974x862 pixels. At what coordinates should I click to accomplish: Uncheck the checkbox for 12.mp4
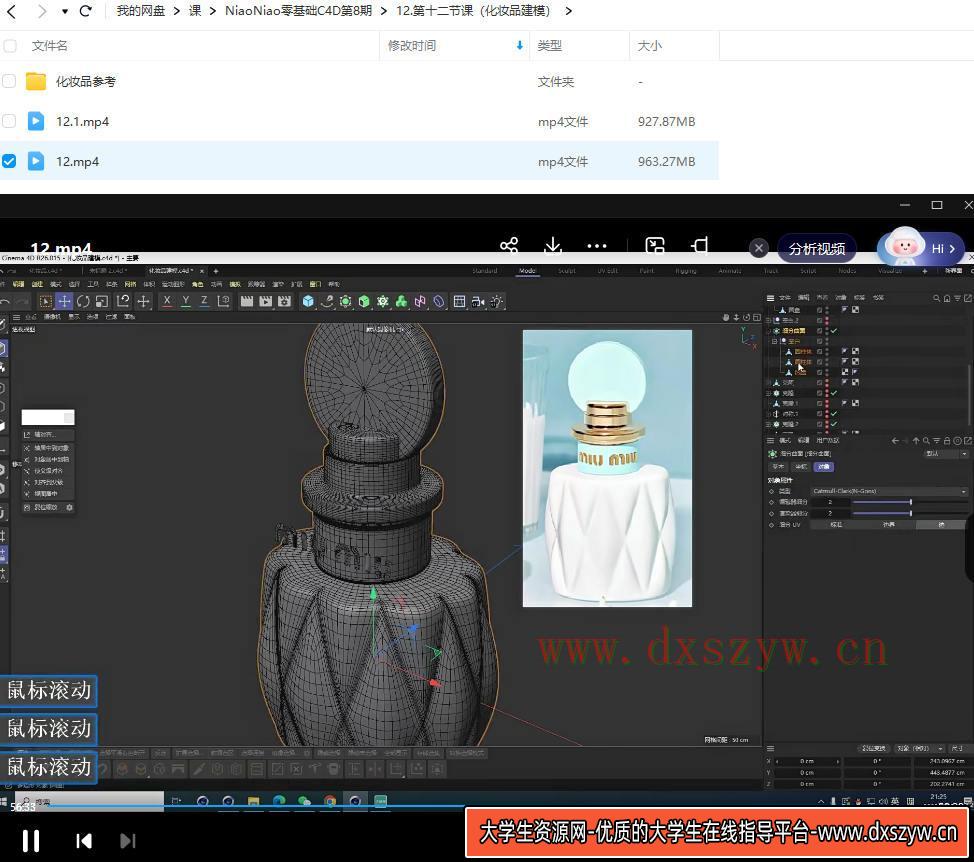(x=9, y=161)
